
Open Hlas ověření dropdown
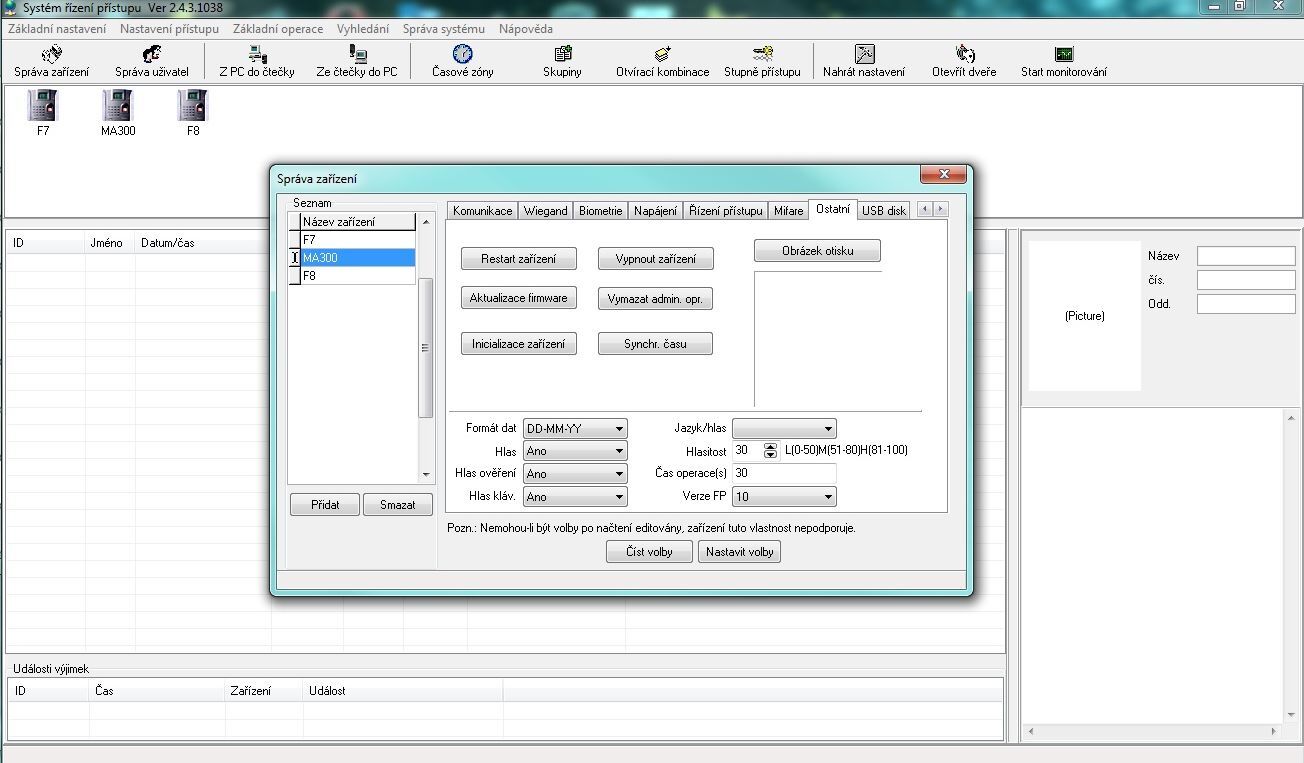(x=575, y=474)
